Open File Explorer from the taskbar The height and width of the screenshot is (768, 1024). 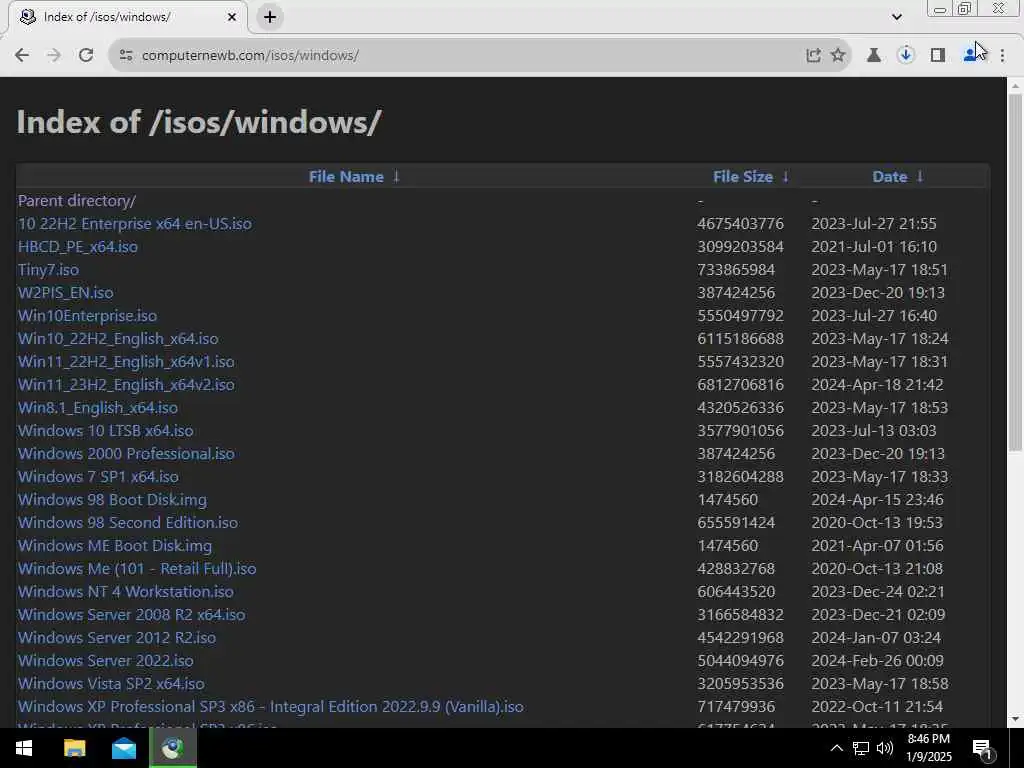pos(74,748)
